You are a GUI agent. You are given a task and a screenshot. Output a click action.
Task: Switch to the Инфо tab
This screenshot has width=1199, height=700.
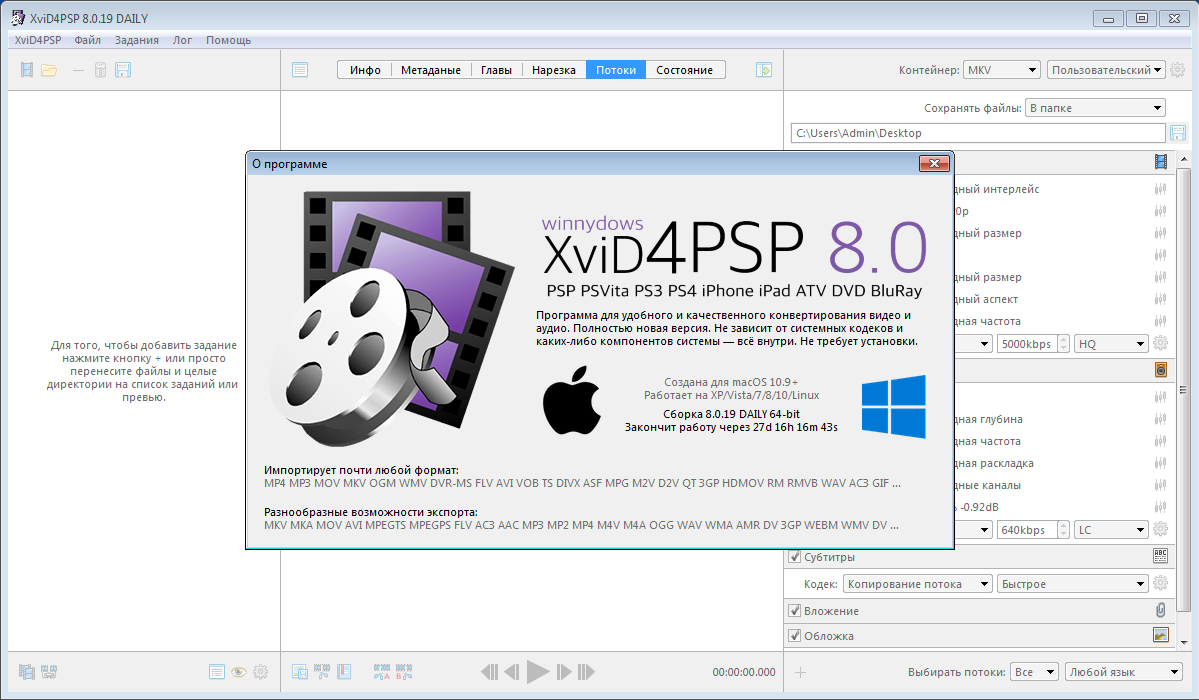click(x=365, y=70)
